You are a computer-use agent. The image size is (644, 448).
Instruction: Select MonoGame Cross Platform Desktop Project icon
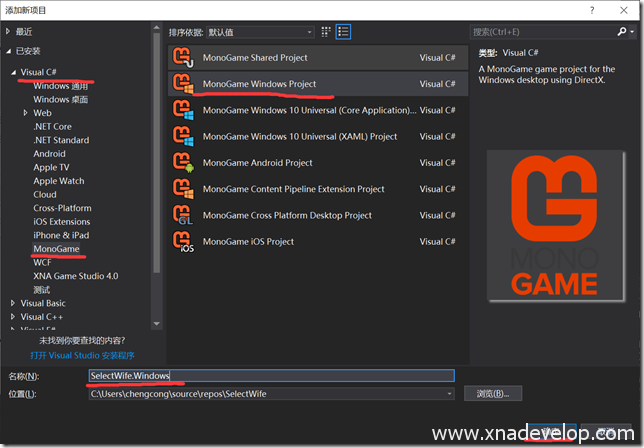pyautogui.click(x=183, y=214)
